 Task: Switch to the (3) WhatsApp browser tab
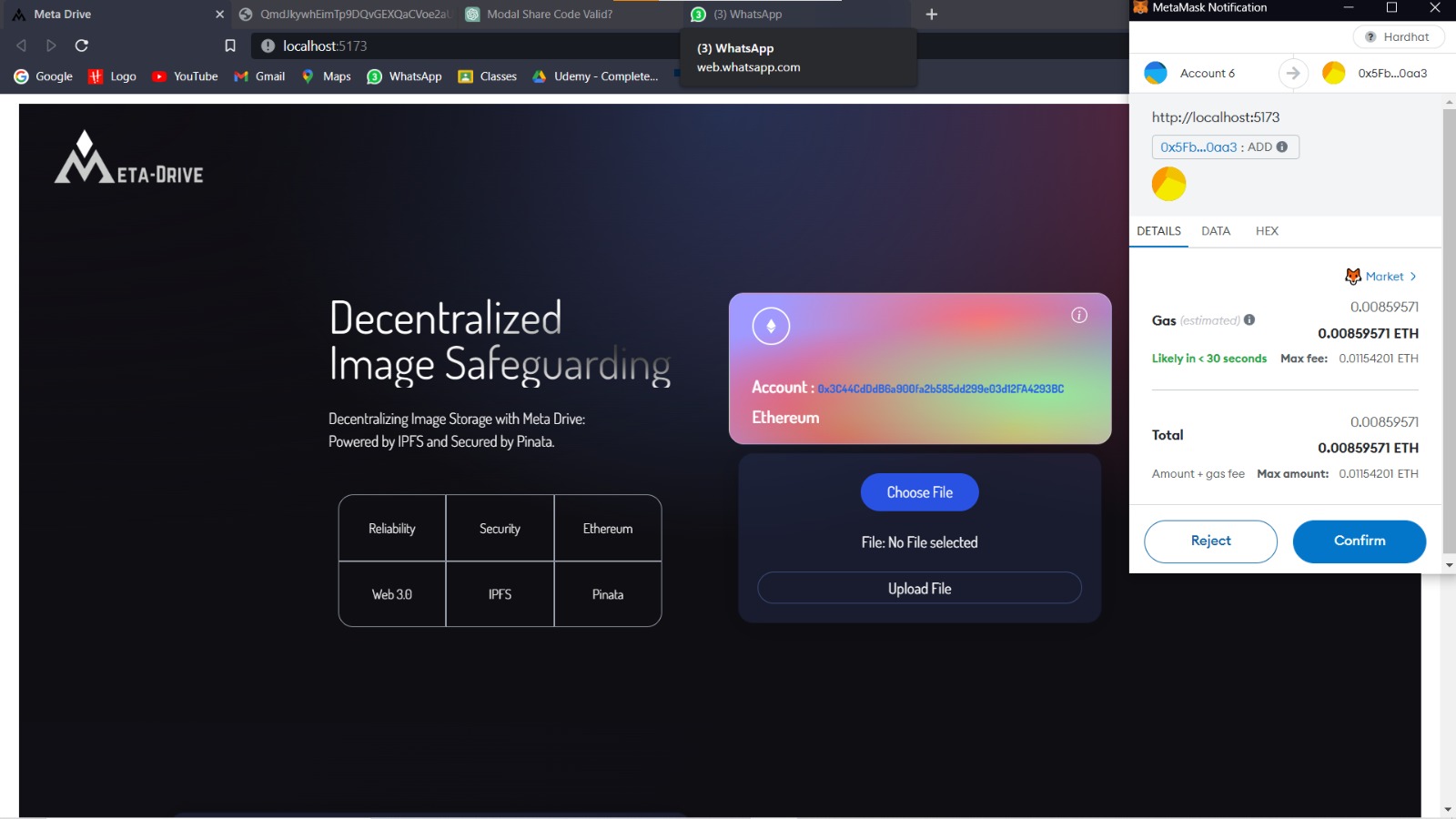click(797, 14)
